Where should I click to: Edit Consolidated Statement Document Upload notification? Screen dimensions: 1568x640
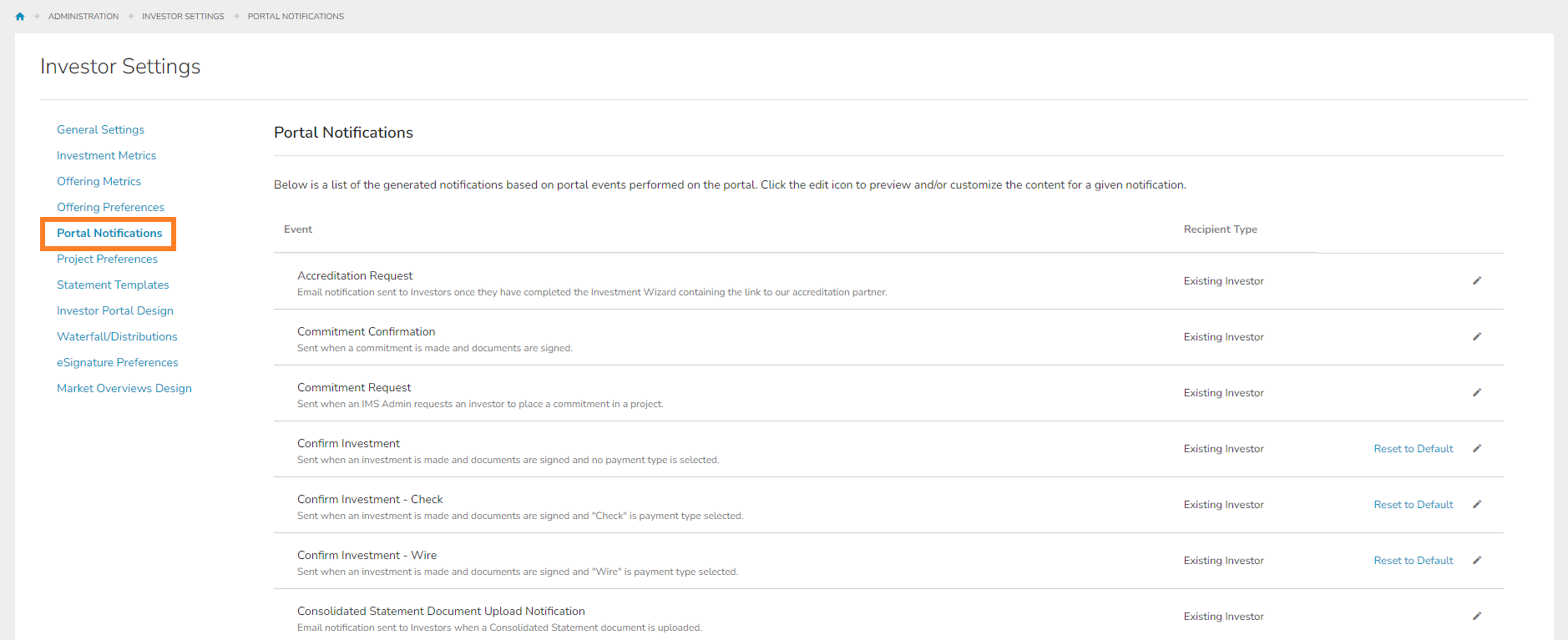(x=1476, y=617)
